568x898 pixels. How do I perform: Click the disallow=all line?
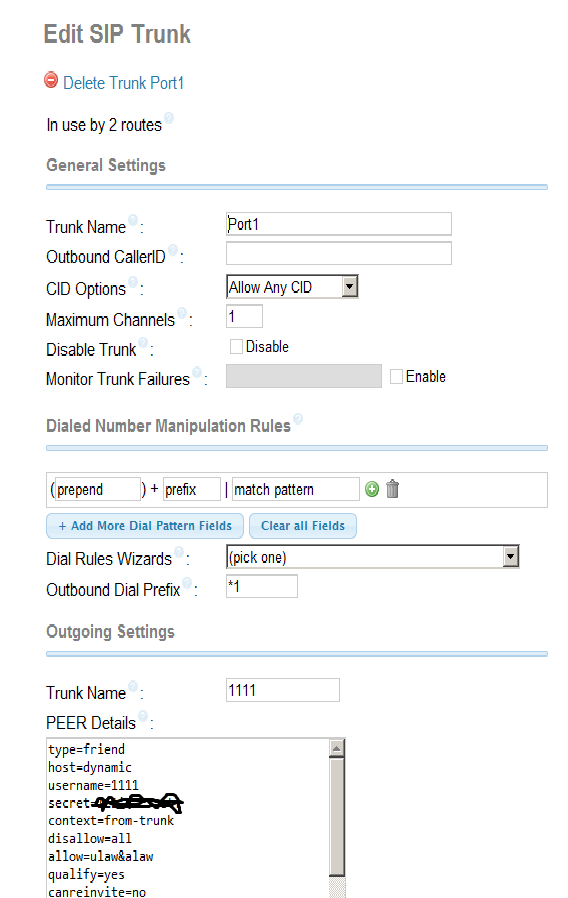pyautogui.click(x=90, y=838)
